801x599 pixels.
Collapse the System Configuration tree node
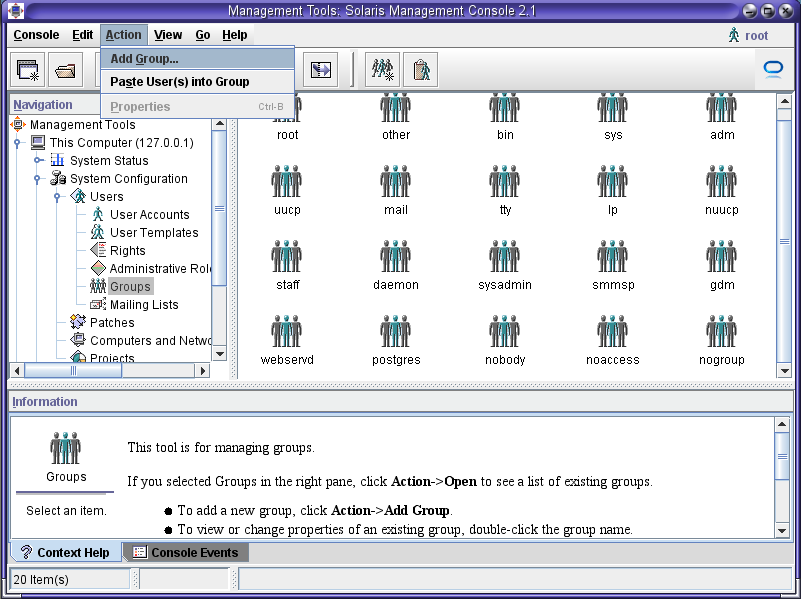pyautogui.click(x=37, y=179)
